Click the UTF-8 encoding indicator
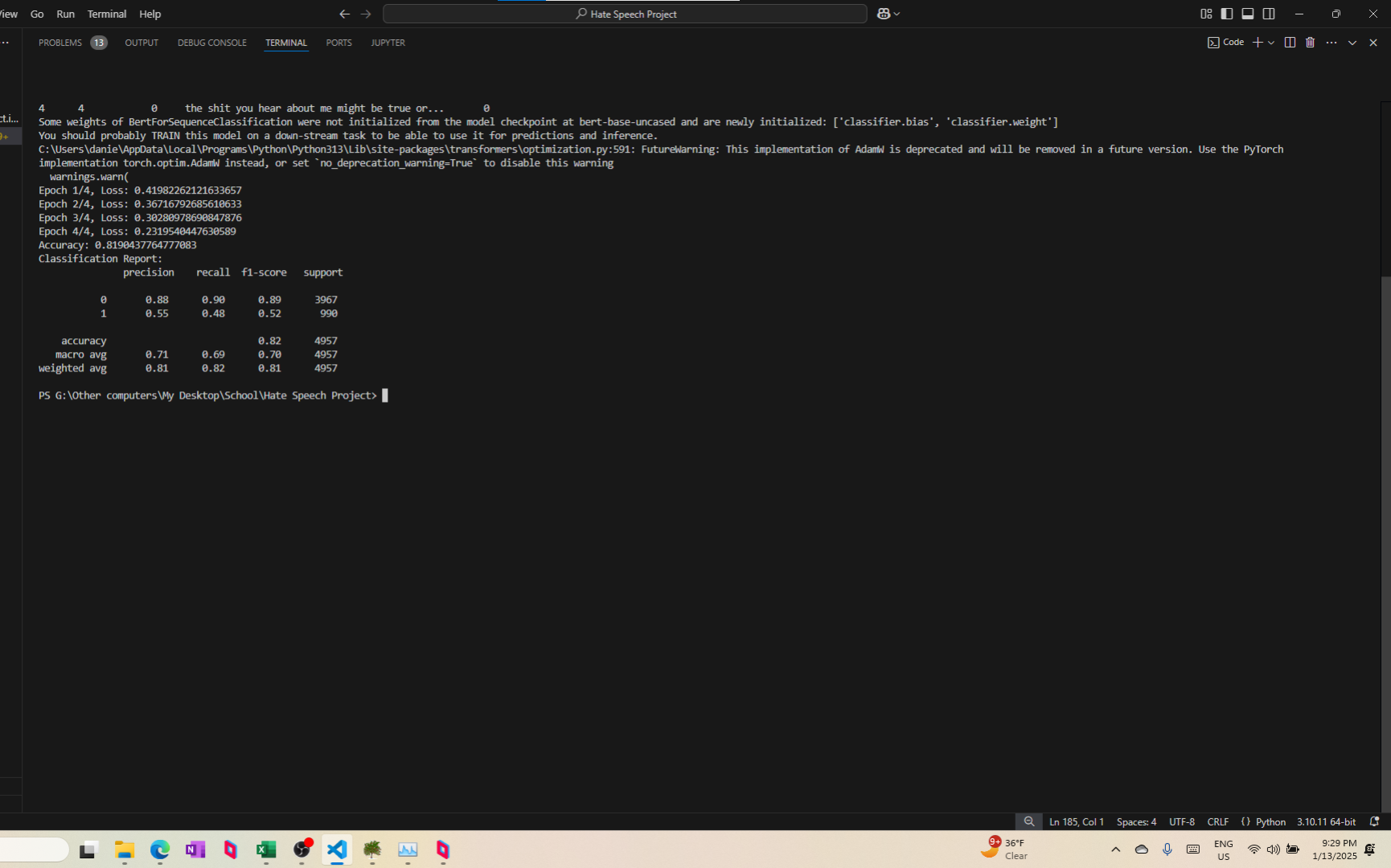Image resolution: width=1391 pixels, height=868 pixels. click(1181, 821)
